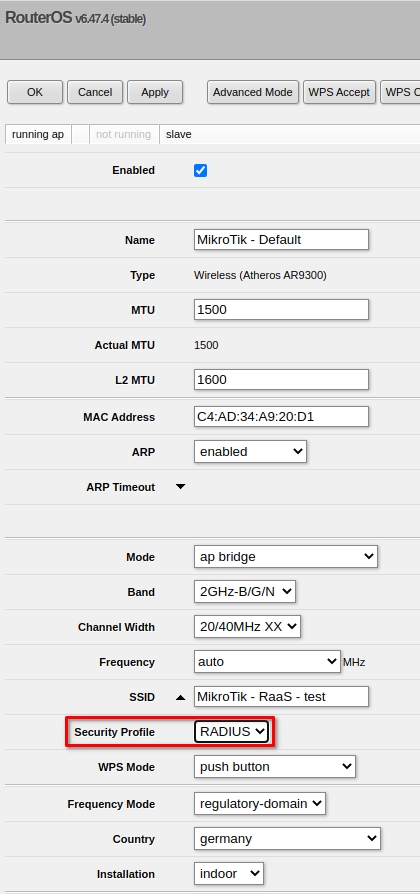Click the WPS Accept button
The height and width of the screenshot is (894, 420).
pos(339,92)
